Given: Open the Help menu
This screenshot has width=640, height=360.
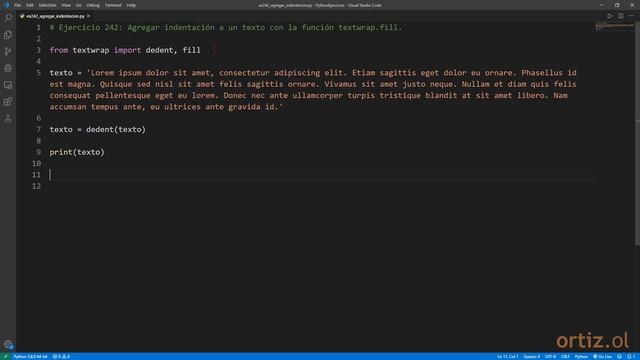Looking at the screenshot, I should (131, 5).
